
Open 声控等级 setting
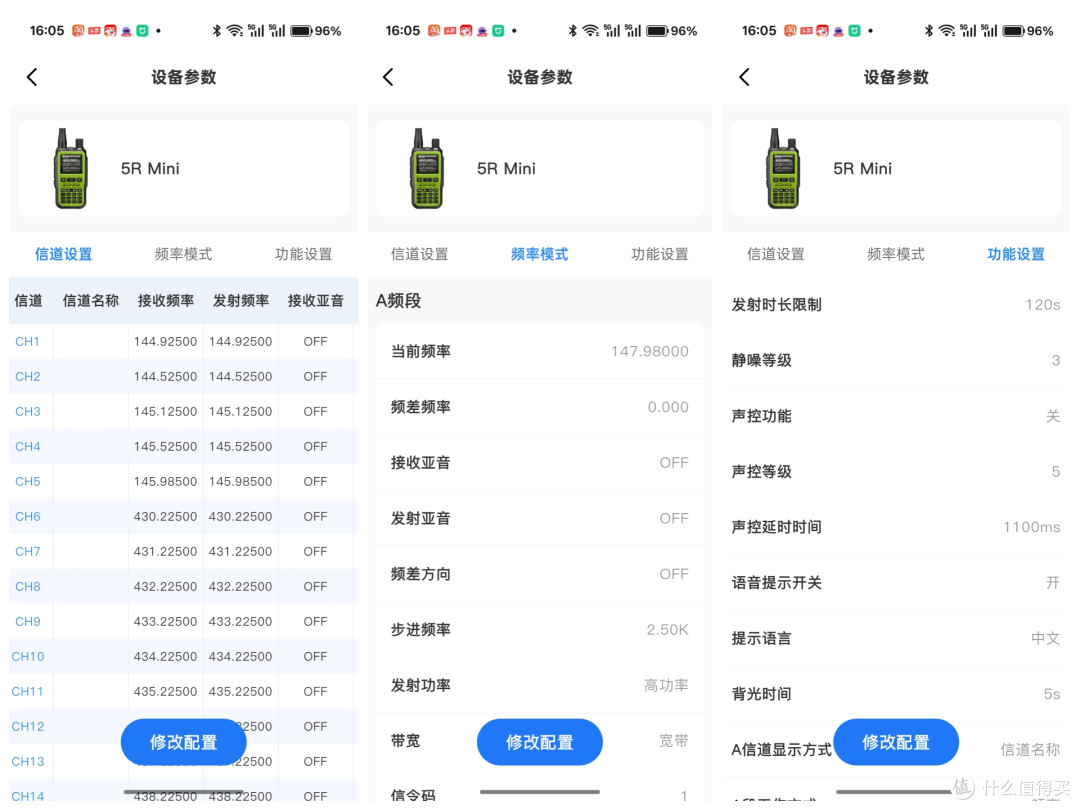click(895, 472)
